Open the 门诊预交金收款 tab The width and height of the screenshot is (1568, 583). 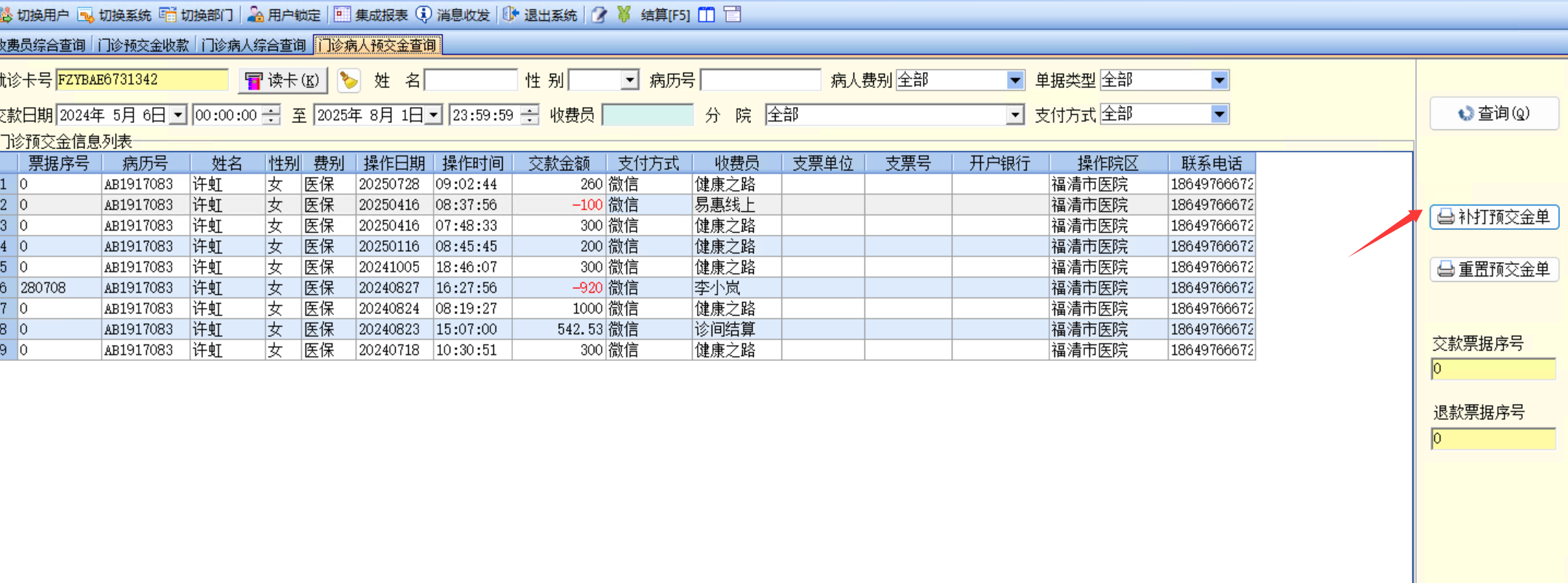click(x=143, y=45)
